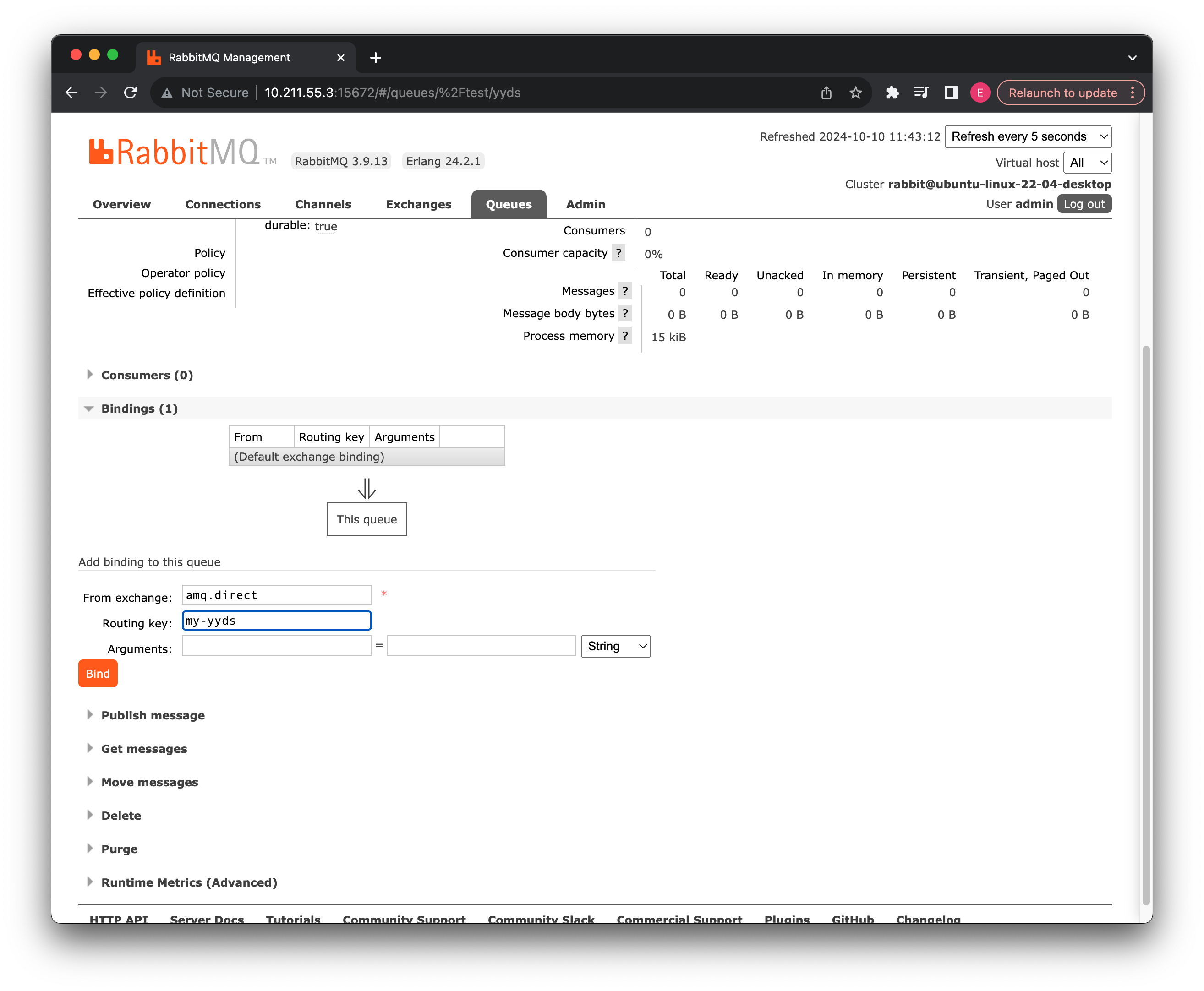Expand the Publish message section
The width and height of the screenshot is (1204, 991).
tap(153, 715)
